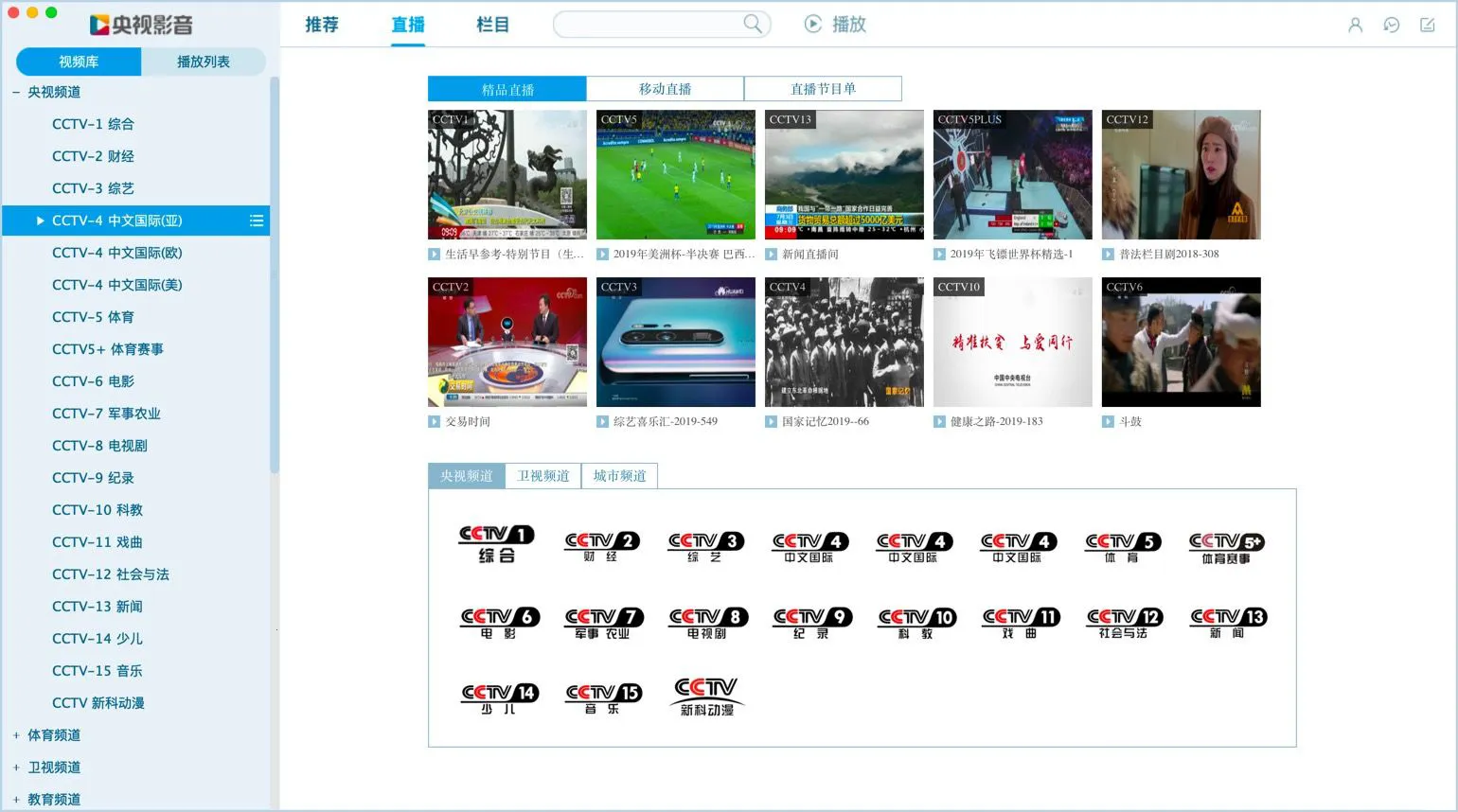Select CCTV-13 新闻 in the sidebar
This screenshot has height=812, width=1458.
[x=98, y=607]
